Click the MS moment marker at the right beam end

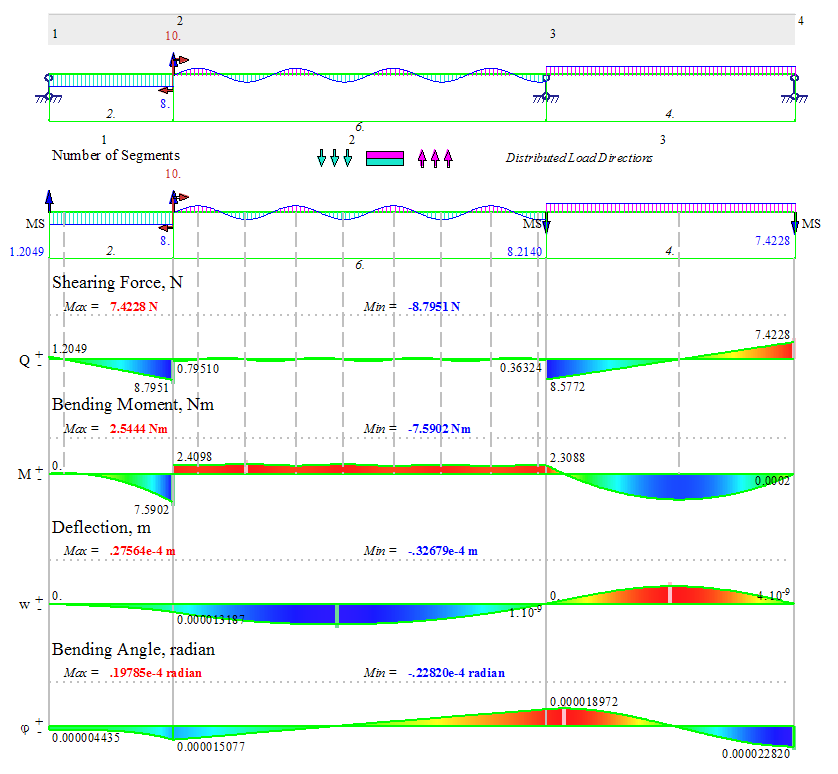coord(810,222)
